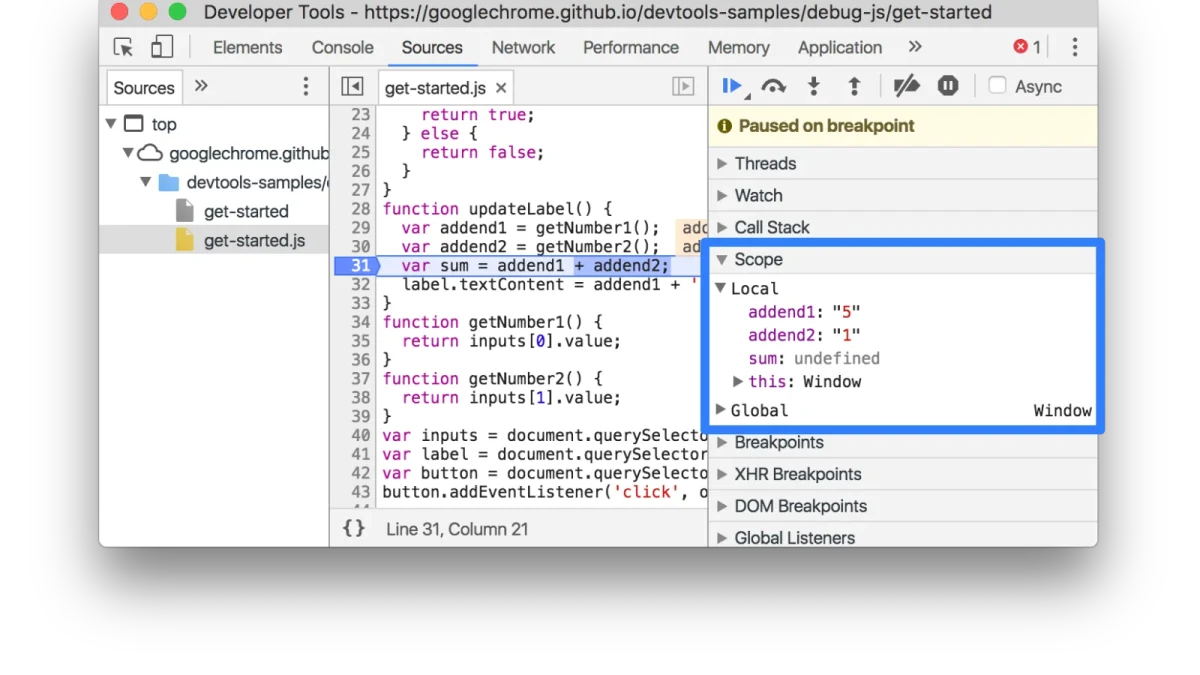Show more DevTools tabs chevron

pos(915,47)
